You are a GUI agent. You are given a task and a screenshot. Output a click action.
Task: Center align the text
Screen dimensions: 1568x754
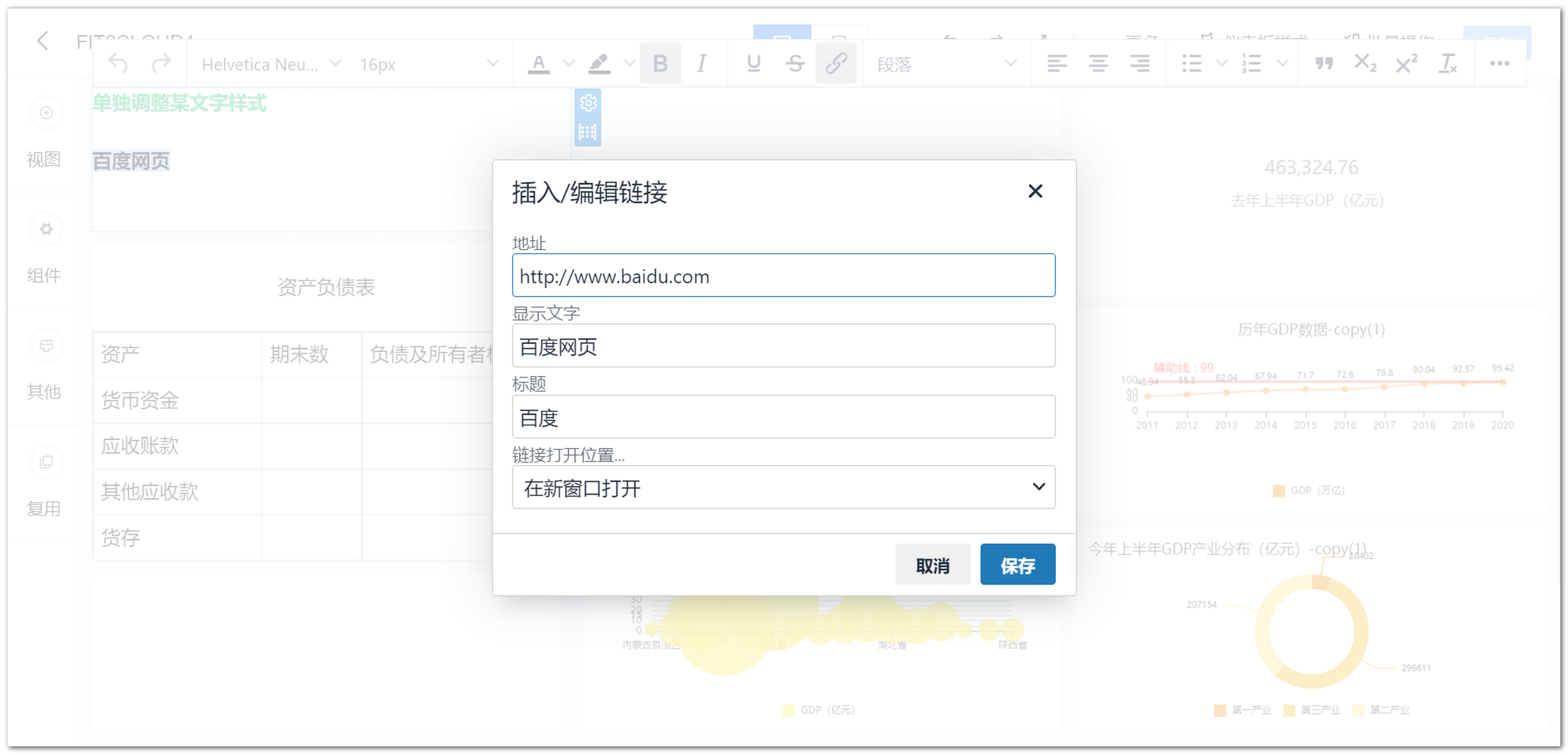click(1098, 63)
